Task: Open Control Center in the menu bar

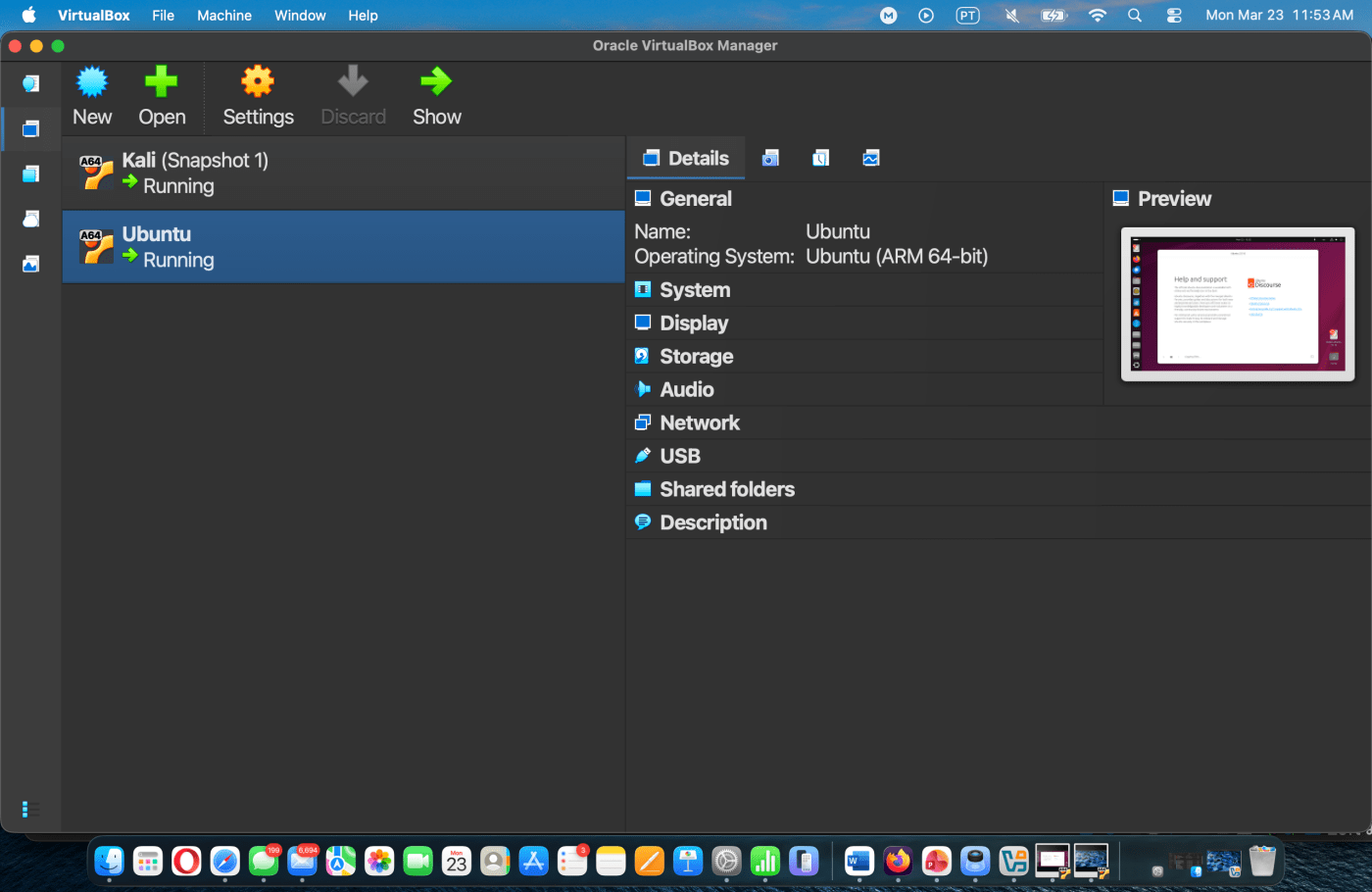Action: click(x=1174, y=16)
